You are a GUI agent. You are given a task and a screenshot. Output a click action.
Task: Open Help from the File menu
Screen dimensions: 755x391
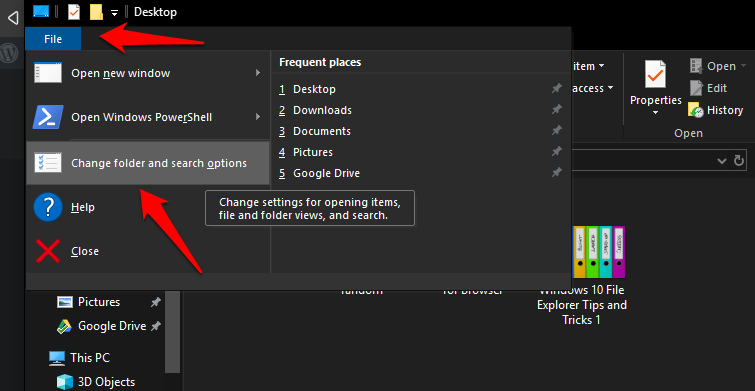click(147, 207)
